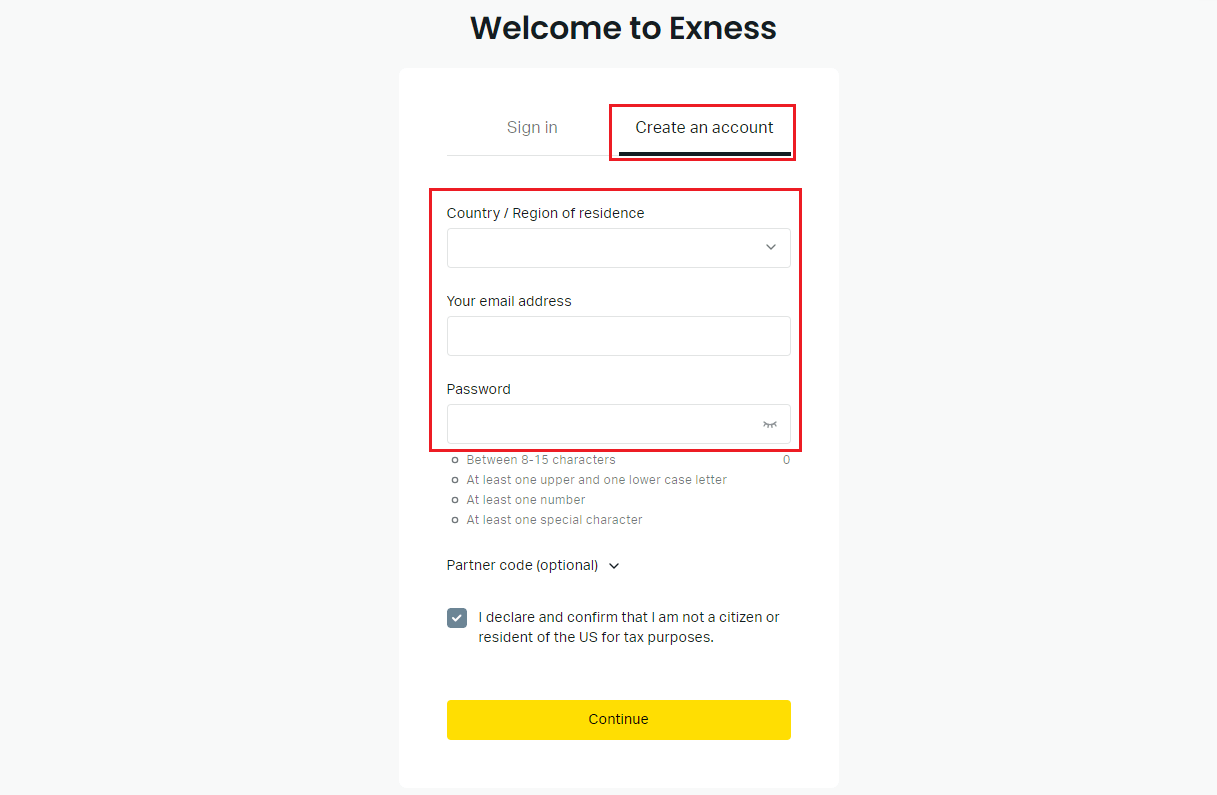The width and height of the screenshot is (1217, 795).
Task: Click the checkmark icon in the declaration checkbox
Action: tap(456, 618)
